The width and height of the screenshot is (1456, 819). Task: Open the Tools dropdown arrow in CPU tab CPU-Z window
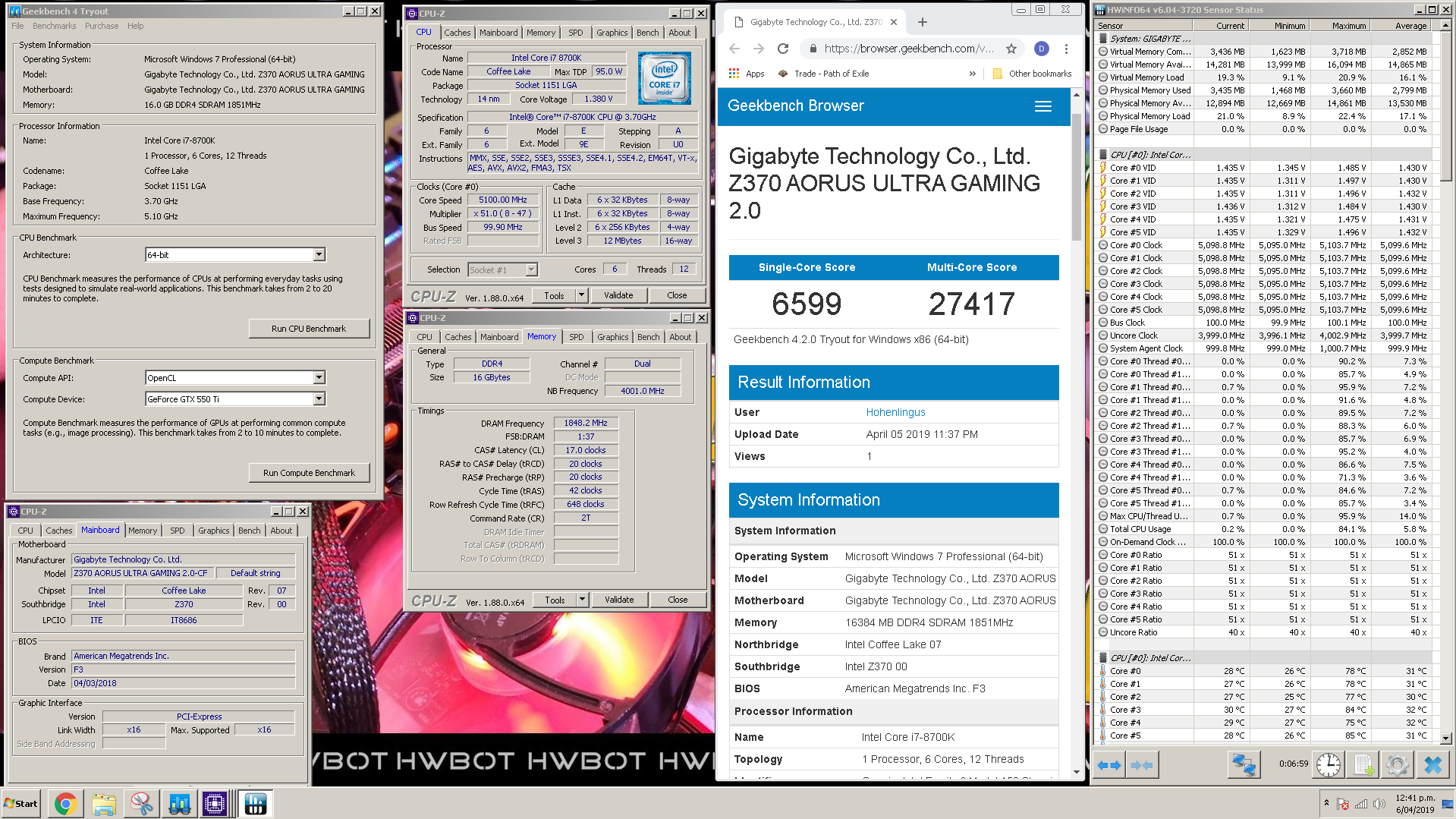(x=582, y=295)
